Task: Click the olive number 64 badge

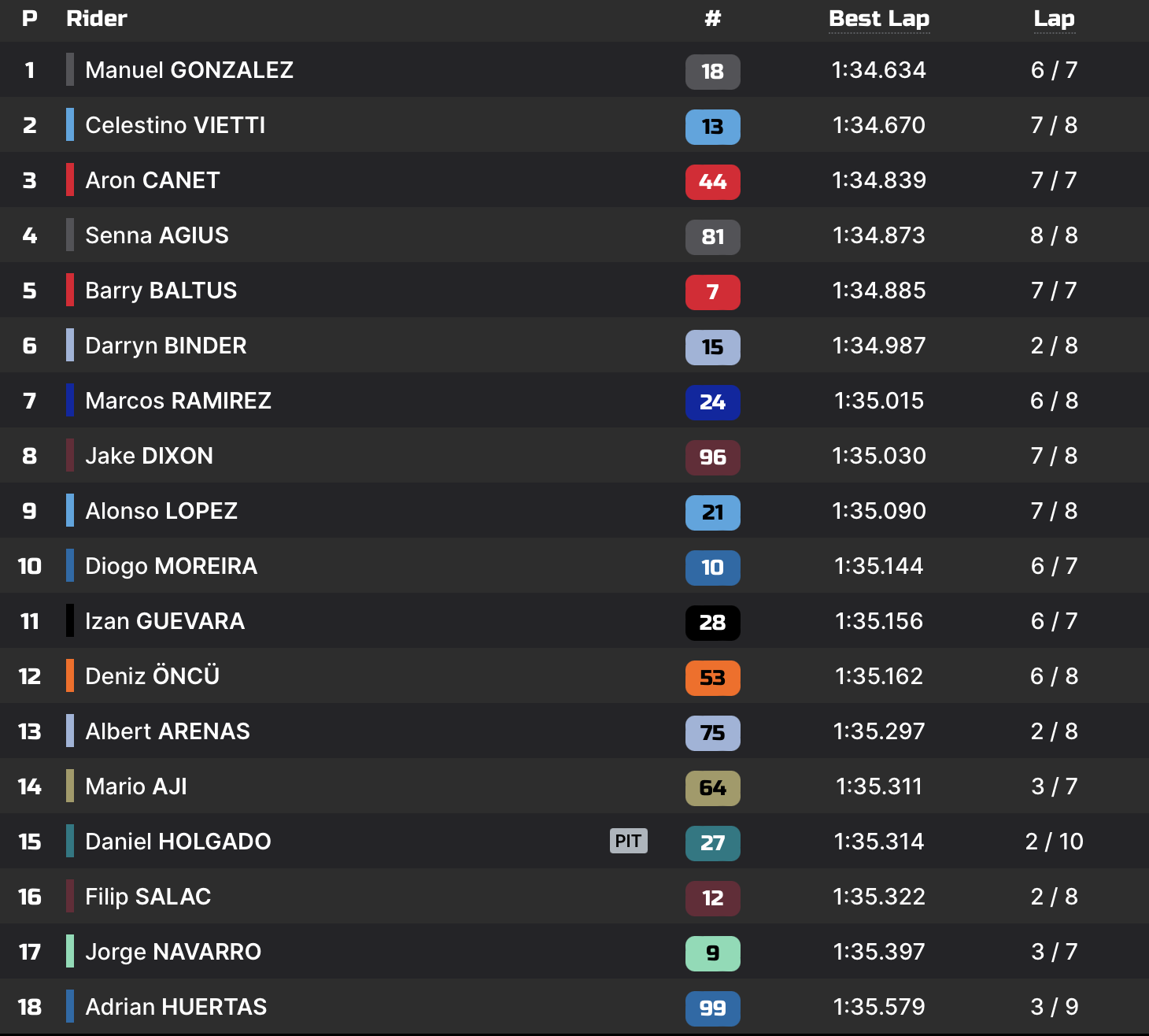Action: point(712,788)
